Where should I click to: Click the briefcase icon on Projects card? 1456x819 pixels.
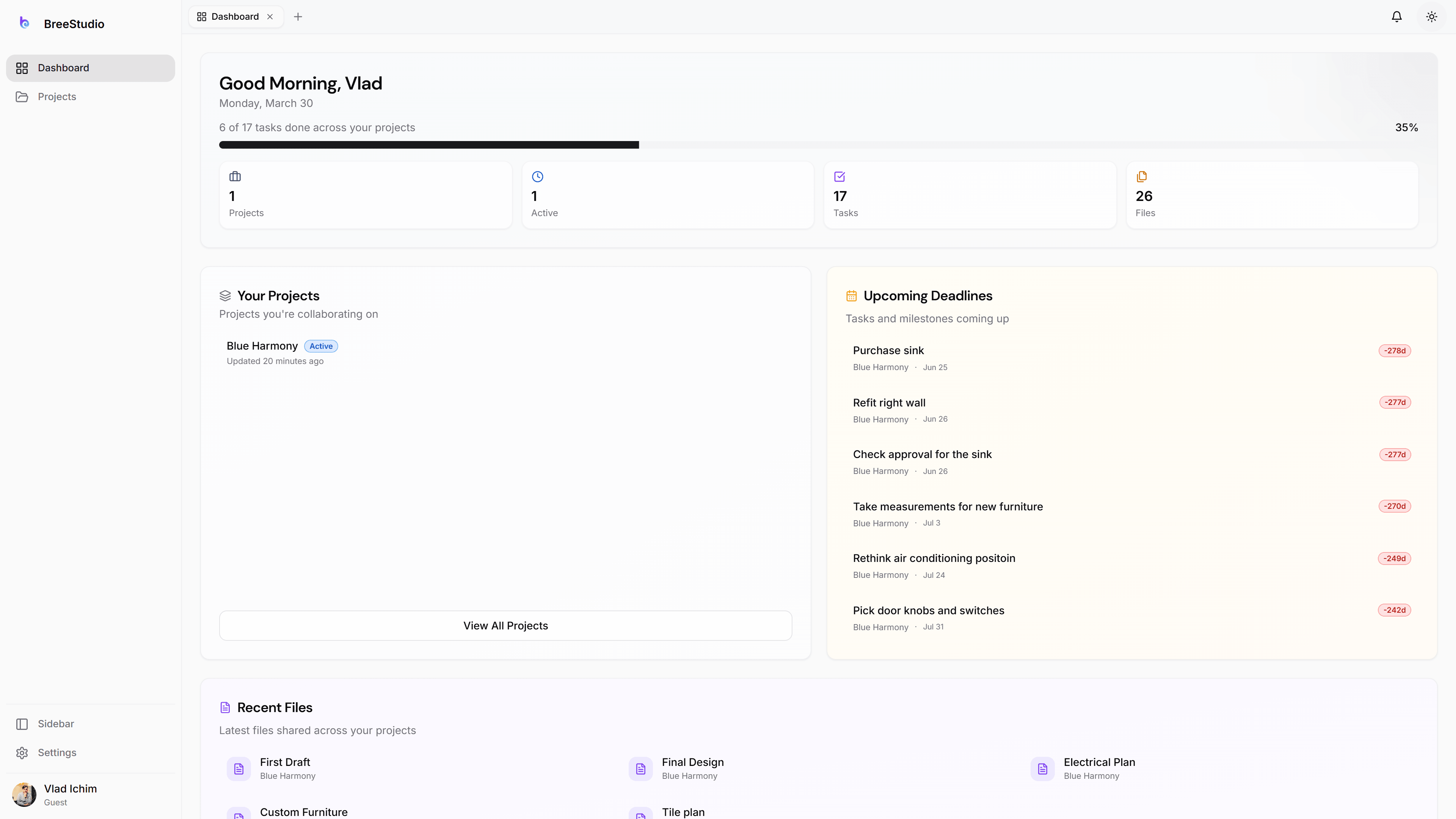(235, 177)
